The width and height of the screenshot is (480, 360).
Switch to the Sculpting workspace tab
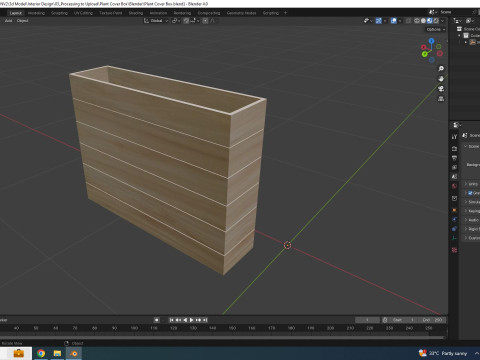coord(59,13)
